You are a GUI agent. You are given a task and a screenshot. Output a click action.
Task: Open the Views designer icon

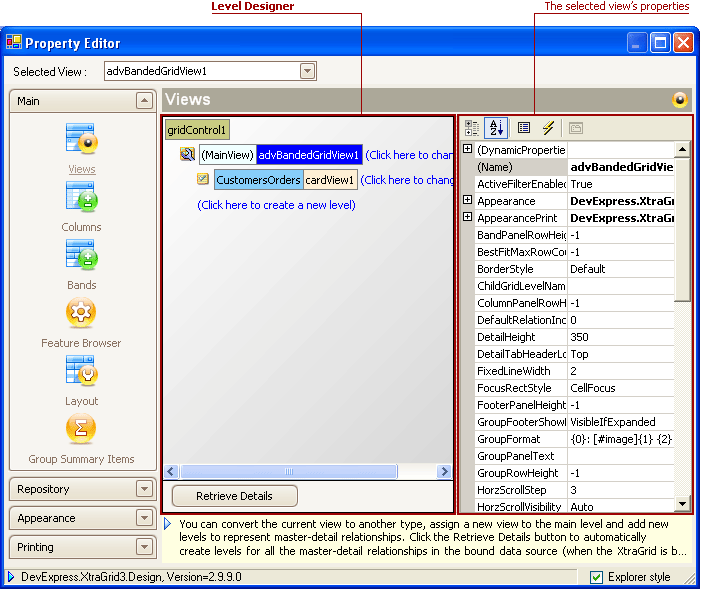pyautogui.click(x=81, y=139)
